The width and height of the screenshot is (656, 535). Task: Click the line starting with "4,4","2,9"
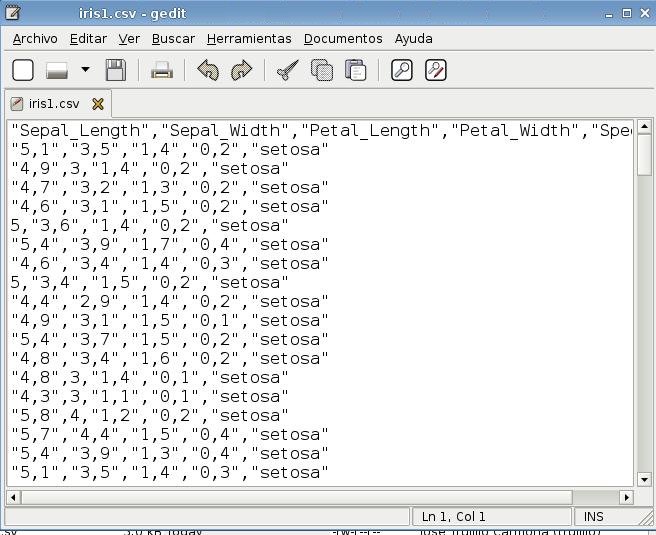(x=169, y=302)
